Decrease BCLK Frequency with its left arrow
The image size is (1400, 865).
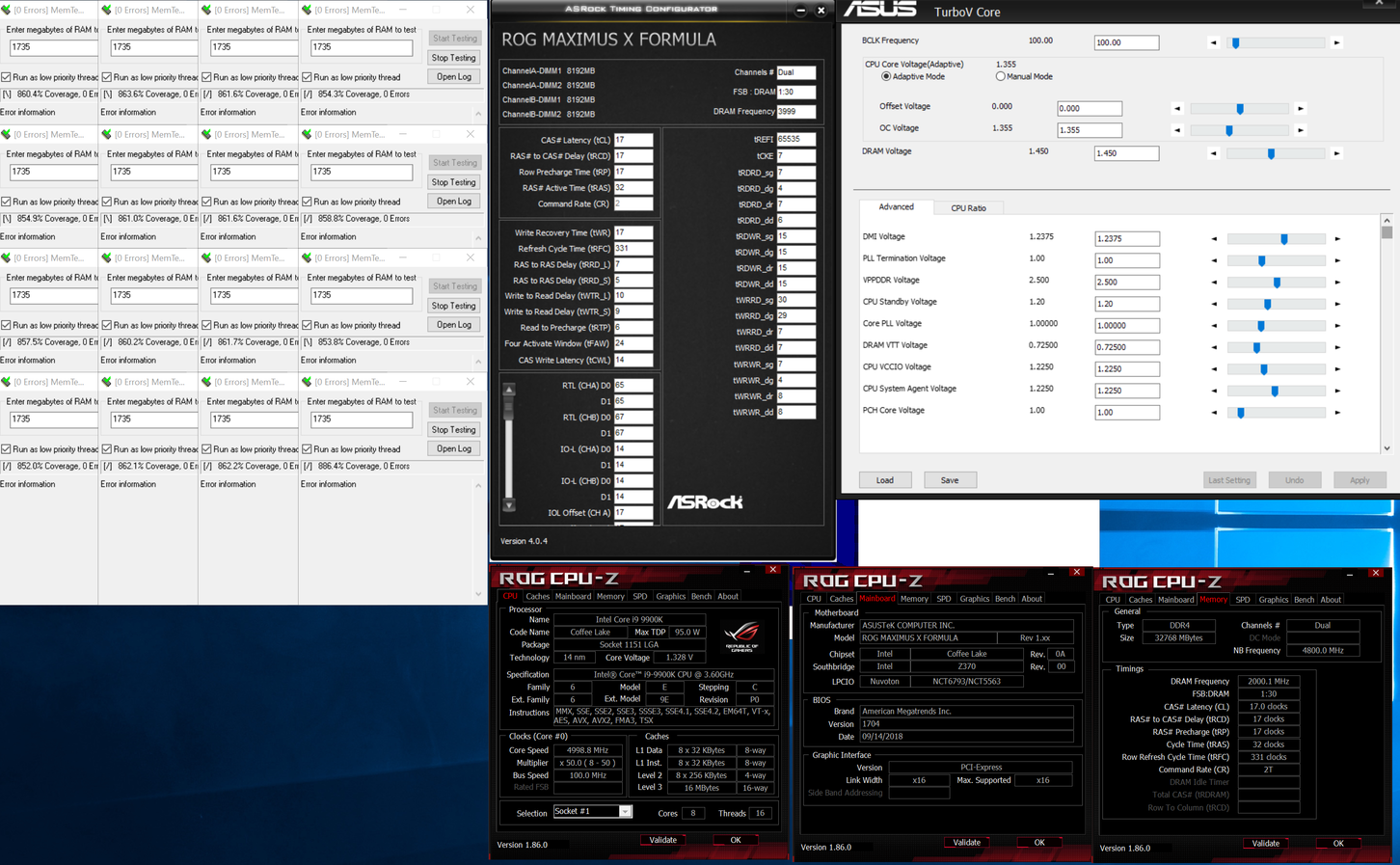coord(1214,43)
